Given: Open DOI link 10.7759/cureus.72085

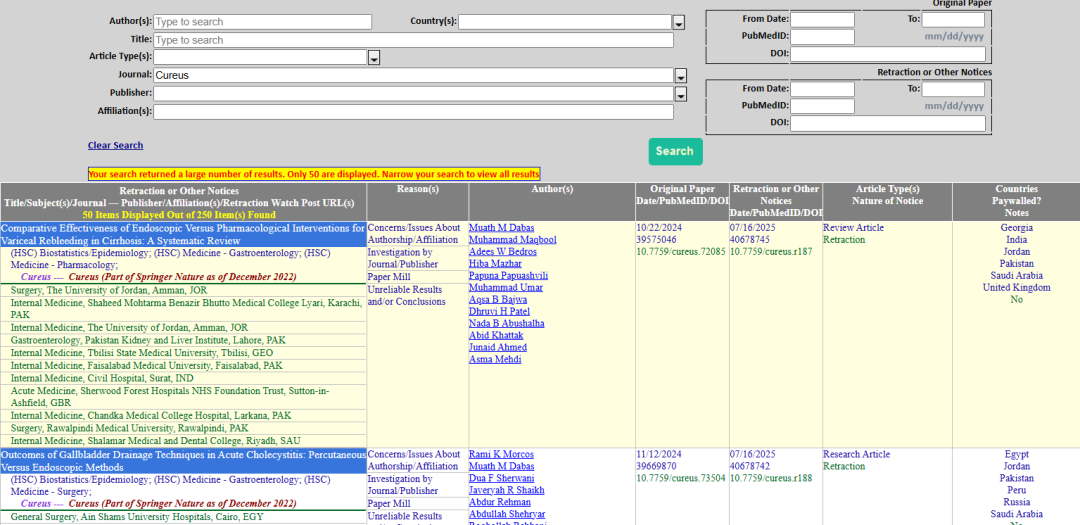Looking at the screenshot, I should [680, 252].
